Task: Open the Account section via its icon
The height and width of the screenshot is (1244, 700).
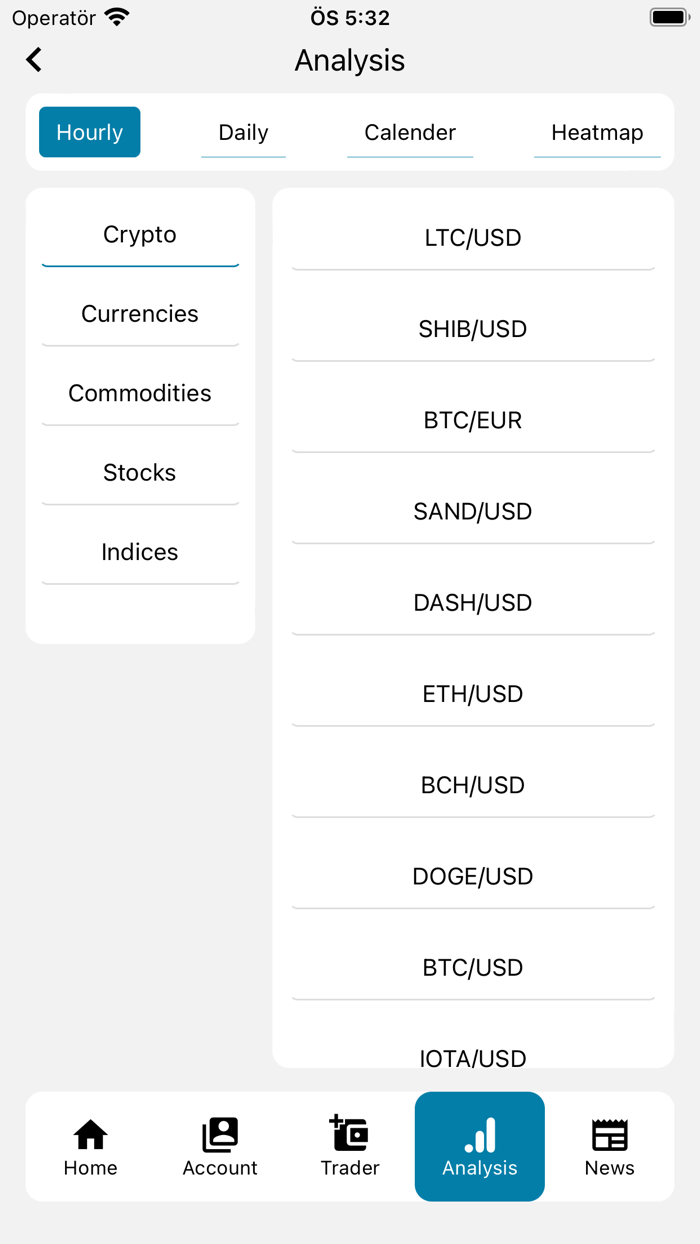Action: 220,1134
